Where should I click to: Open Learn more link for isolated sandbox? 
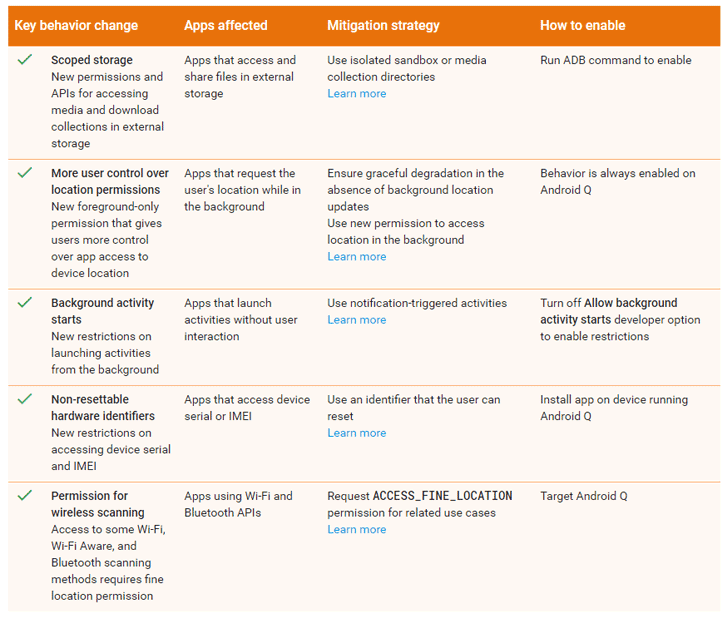(x=356, y=94)
